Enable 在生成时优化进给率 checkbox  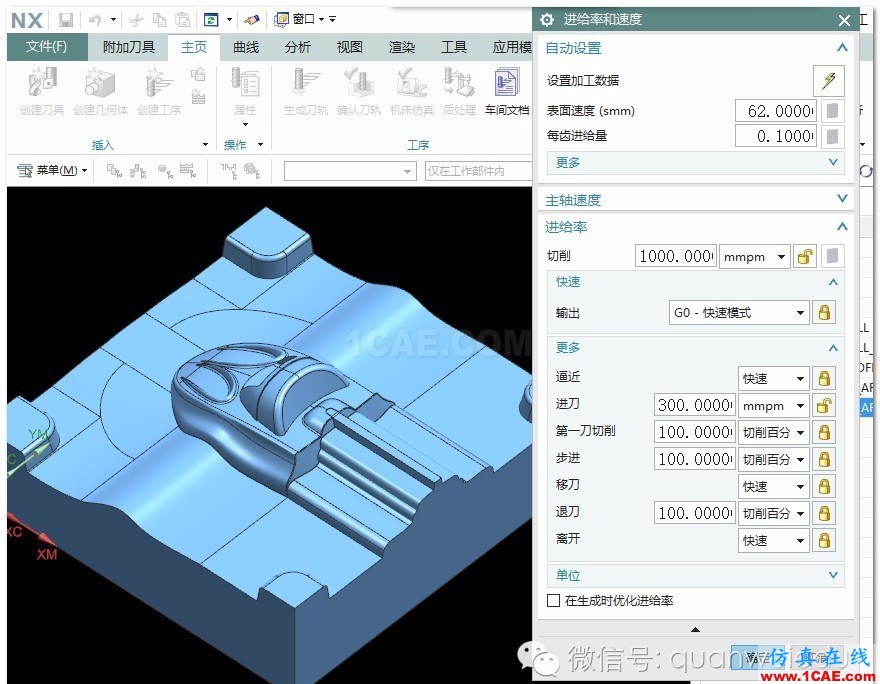[553, 600]
